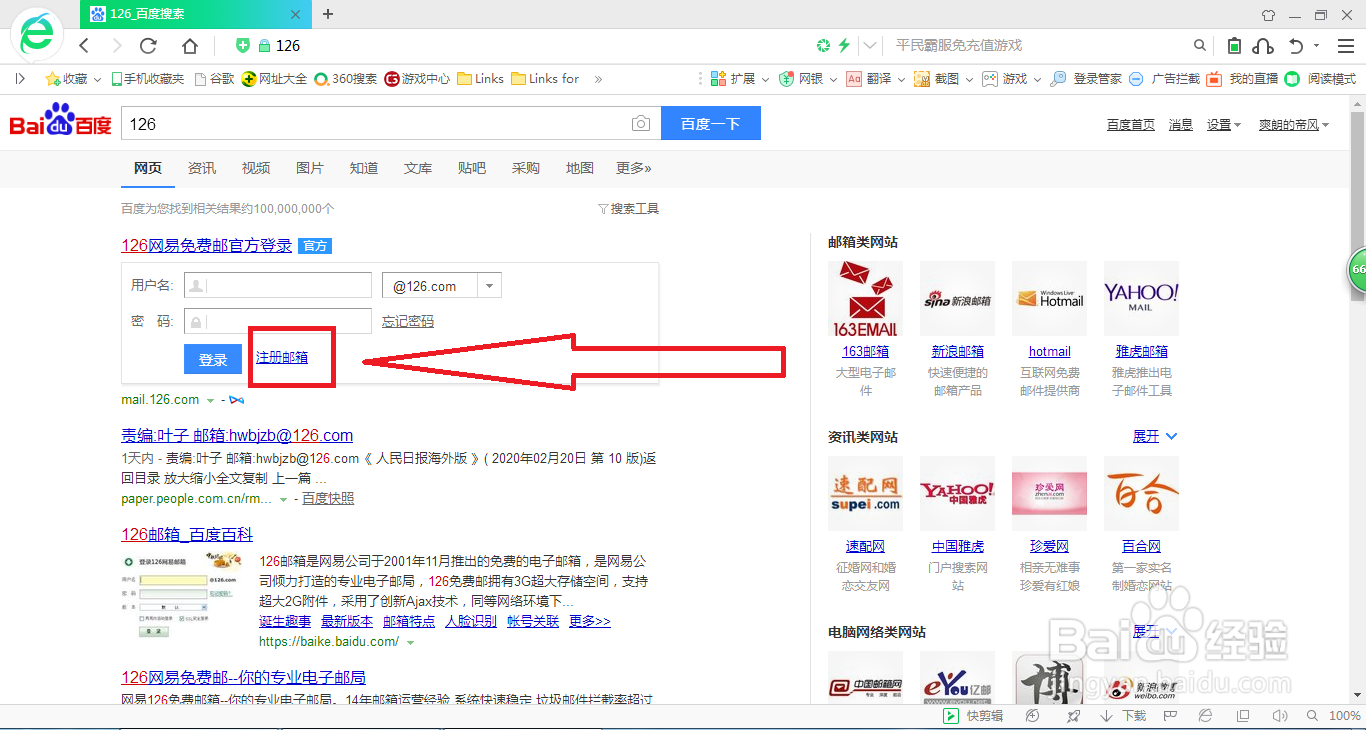1366x730 pixels.
Task: Click the Baidu logo
Action: click(x=60, y=120)
